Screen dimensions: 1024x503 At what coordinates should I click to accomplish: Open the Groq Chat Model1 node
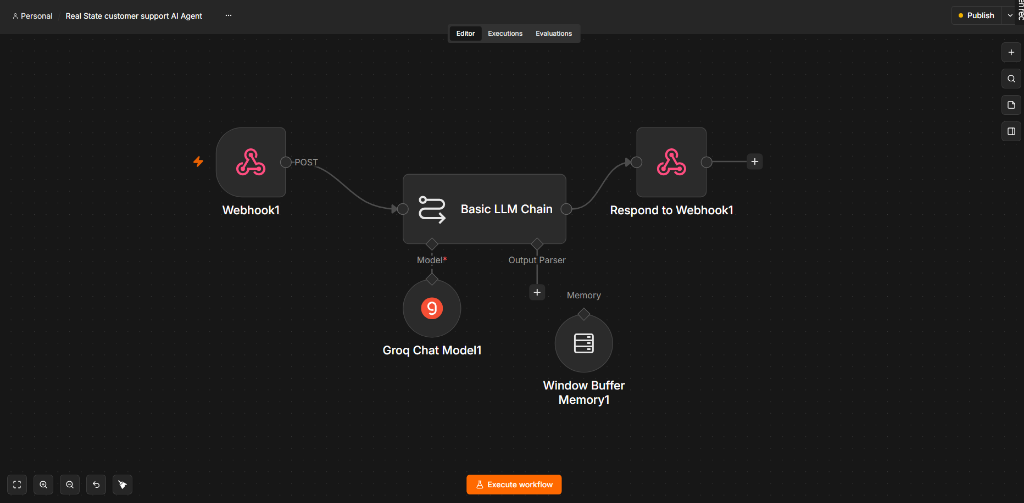[432, 308]
